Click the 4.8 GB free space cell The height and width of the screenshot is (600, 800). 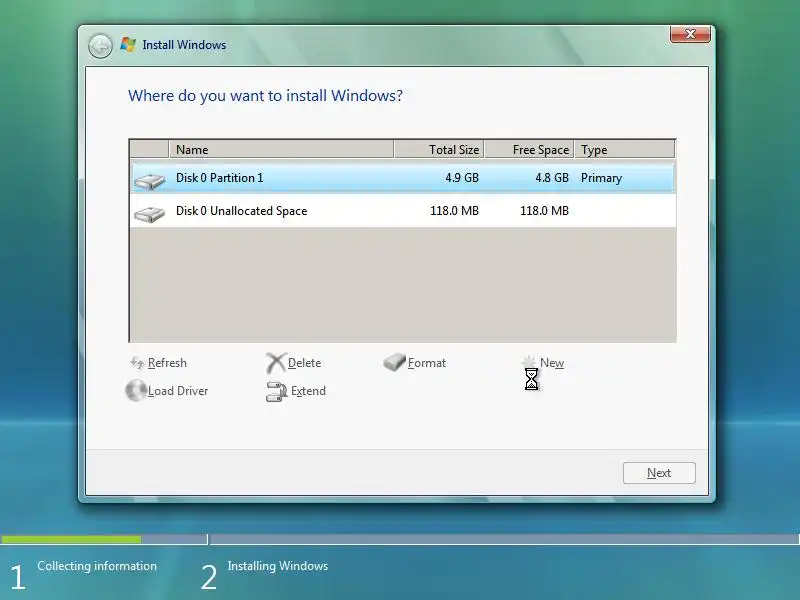552,178
